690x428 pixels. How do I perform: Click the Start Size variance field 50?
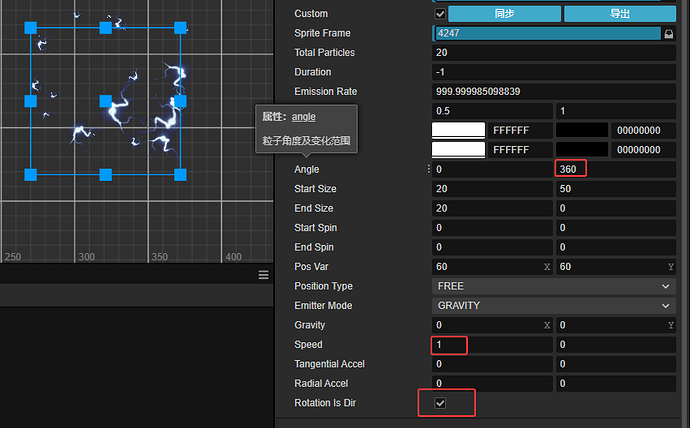(x=616, y=189)
